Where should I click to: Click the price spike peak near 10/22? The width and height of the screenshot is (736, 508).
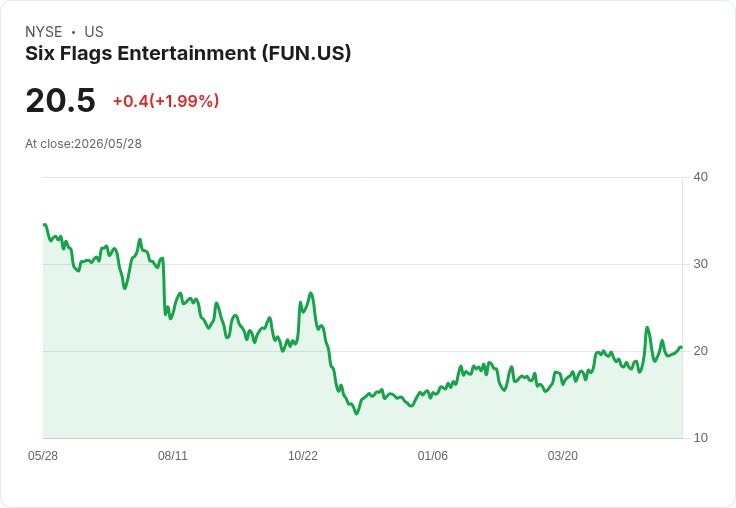[311, 293]
